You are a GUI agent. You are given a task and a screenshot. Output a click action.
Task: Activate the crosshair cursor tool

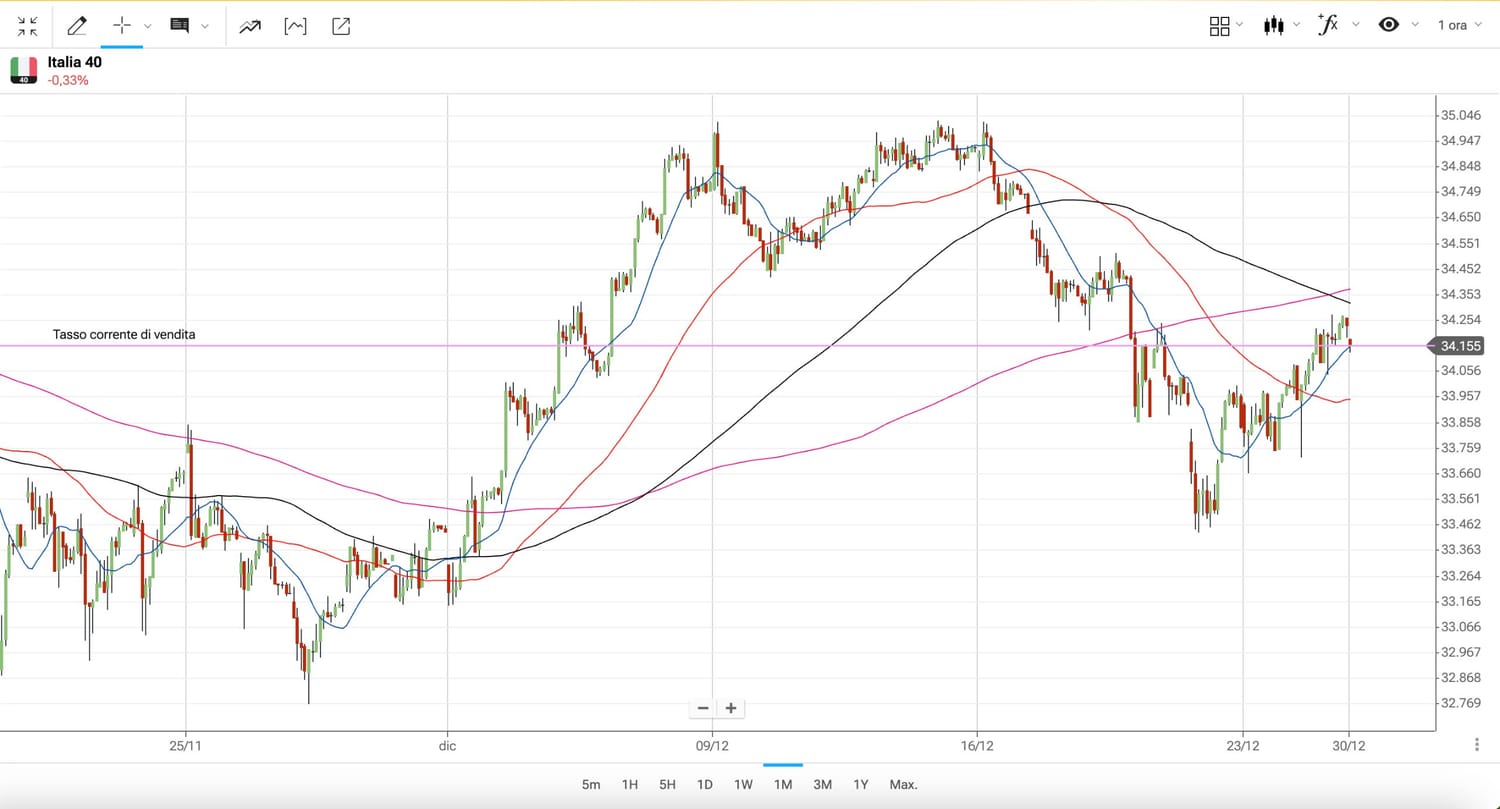point(122,26)
